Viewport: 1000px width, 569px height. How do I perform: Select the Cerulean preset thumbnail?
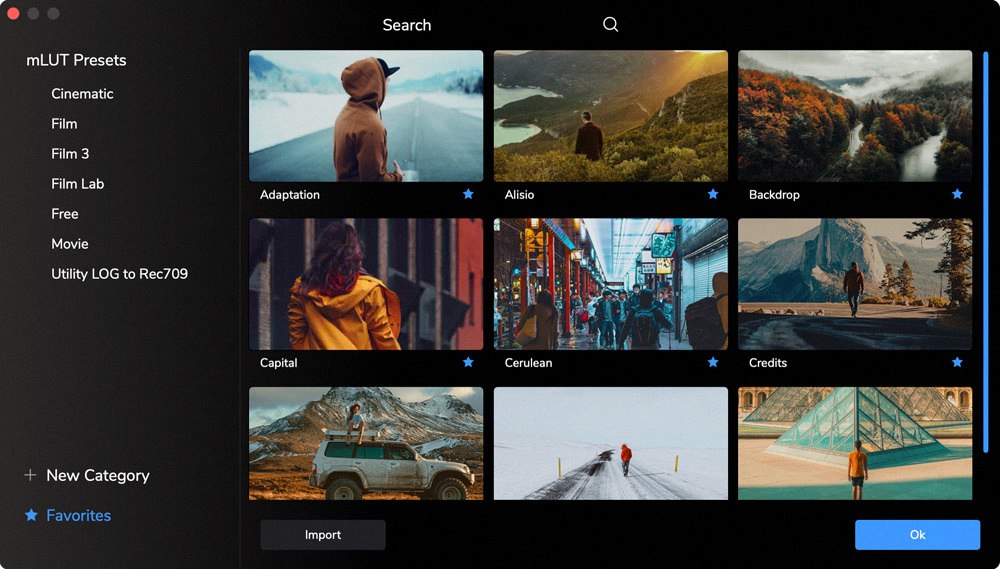click(x=610, y=284)
